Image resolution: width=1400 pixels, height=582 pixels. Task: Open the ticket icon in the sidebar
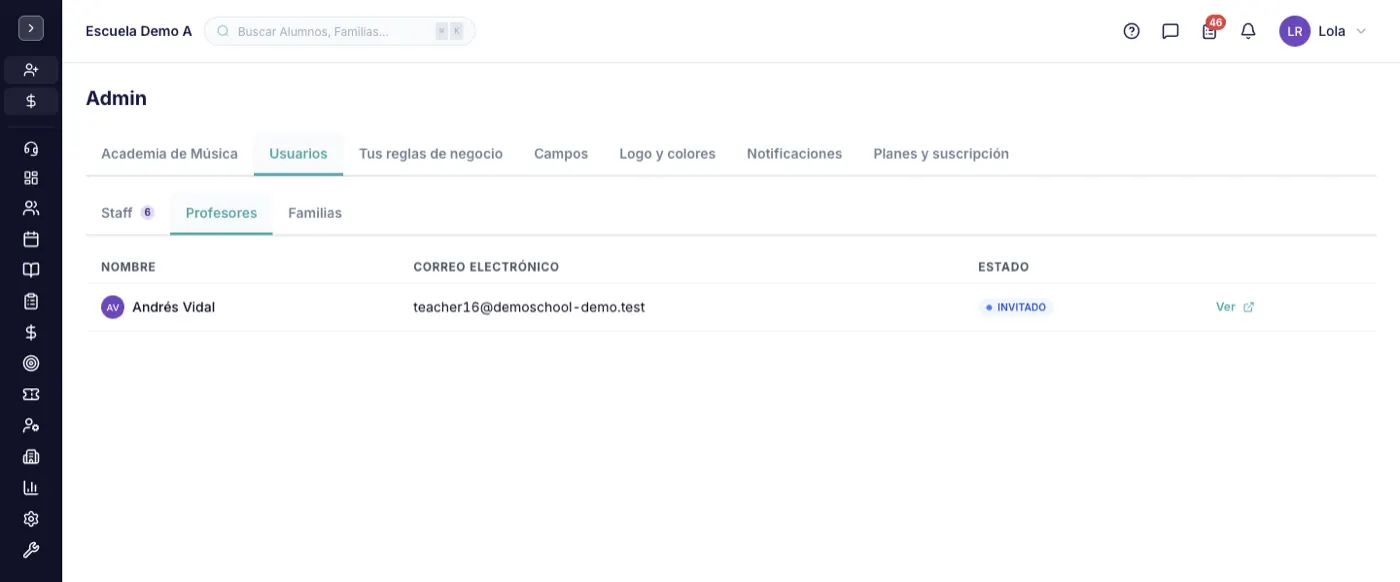click(31, 394)
